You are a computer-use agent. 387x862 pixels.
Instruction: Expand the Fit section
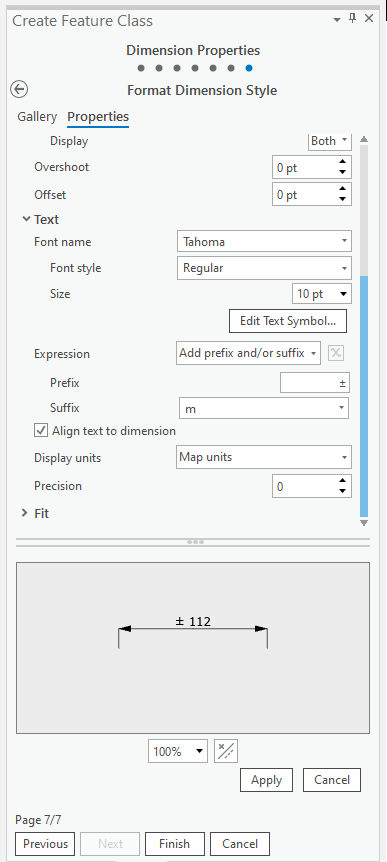[x=25, y=513]
